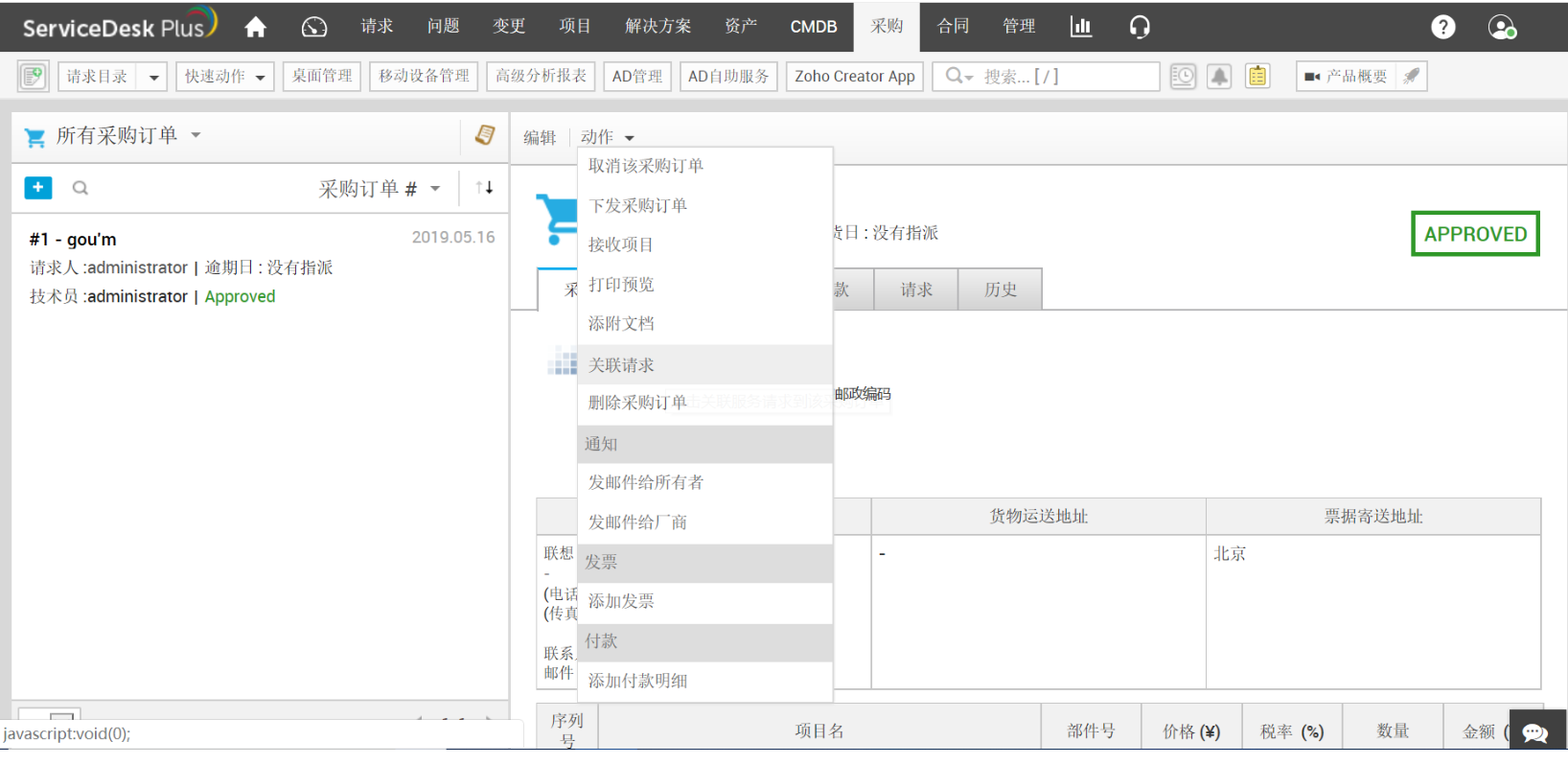Viewport: 1568px width, 765px height.
Task: Open 桌面管理 from the toolbar
Action: click(x=322, y=76)
